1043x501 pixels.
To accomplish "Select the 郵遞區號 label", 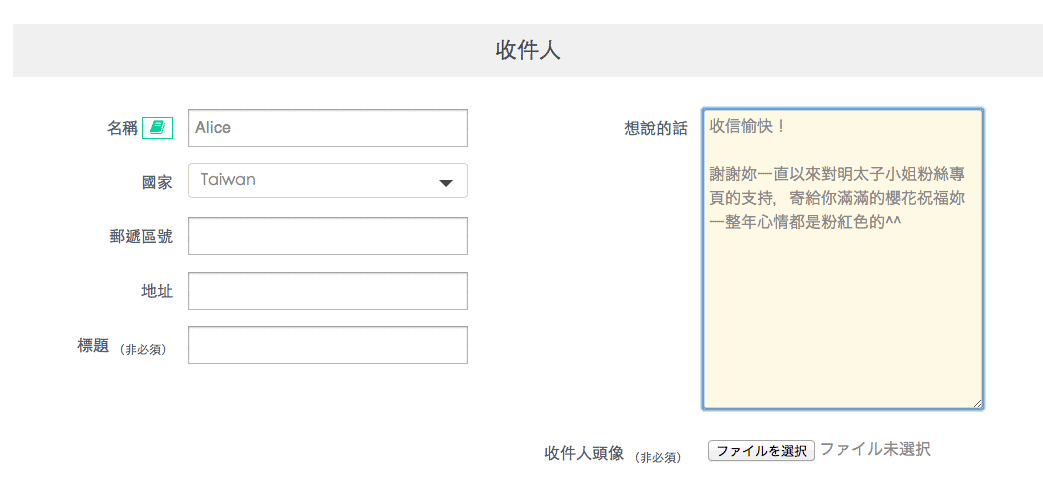I will [141, 237].
